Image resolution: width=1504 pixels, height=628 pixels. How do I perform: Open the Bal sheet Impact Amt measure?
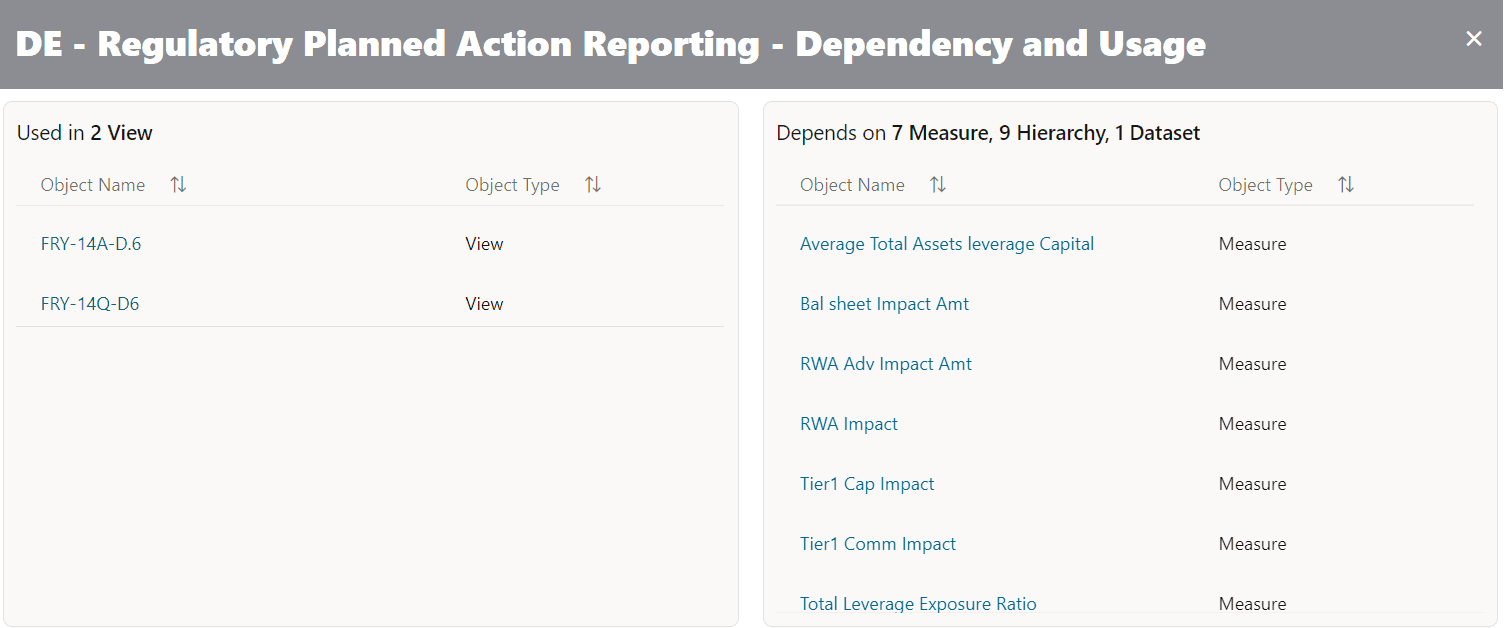click(x=884, y=304)
